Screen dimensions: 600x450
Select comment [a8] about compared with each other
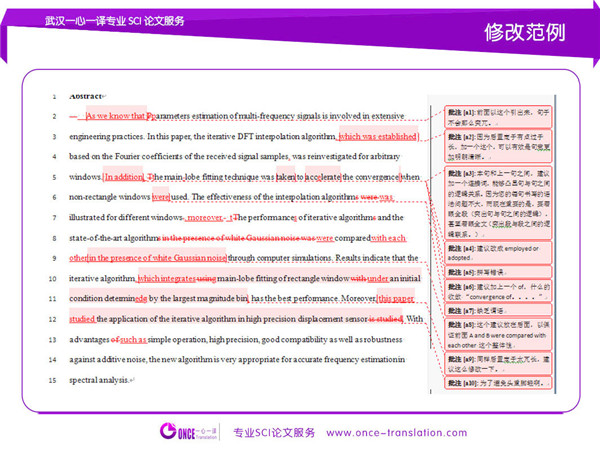(x=498, y=335)
